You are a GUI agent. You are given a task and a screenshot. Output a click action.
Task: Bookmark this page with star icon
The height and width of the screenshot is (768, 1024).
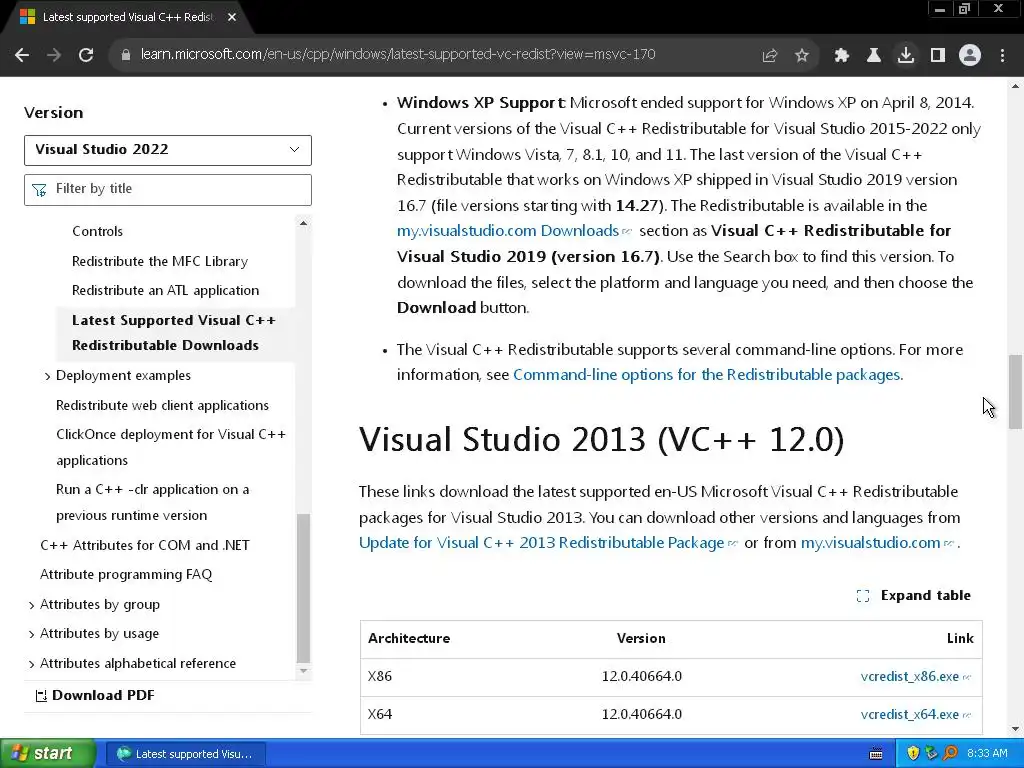click(802, 55)
